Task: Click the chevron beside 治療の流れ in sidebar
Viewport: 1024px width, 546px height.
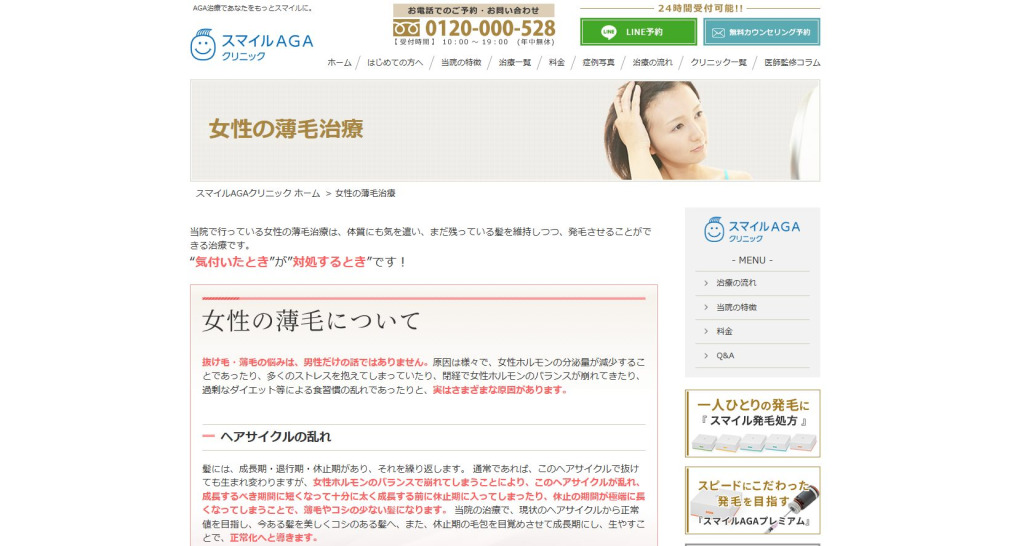Action: [706, 283]
